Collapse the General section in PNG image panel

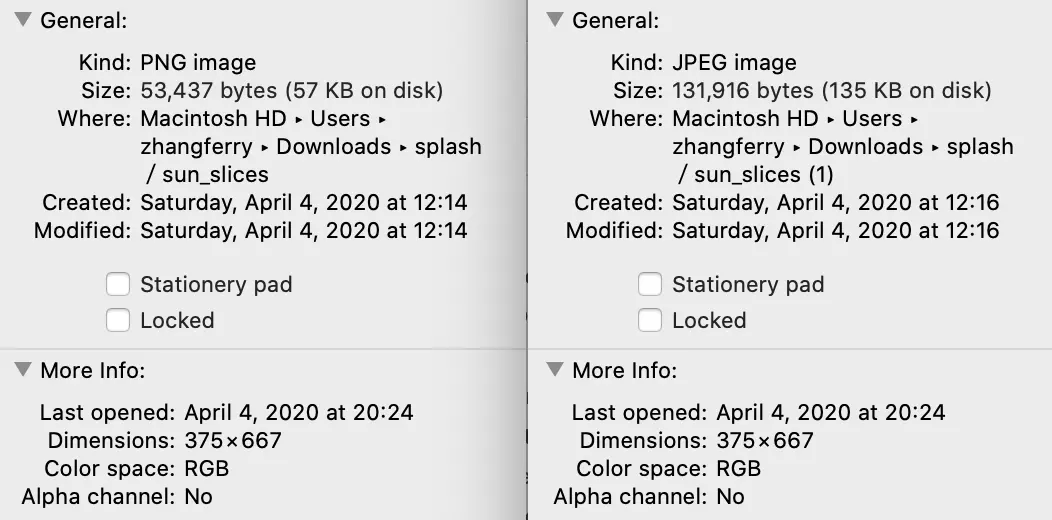click(x=23, y=21)
